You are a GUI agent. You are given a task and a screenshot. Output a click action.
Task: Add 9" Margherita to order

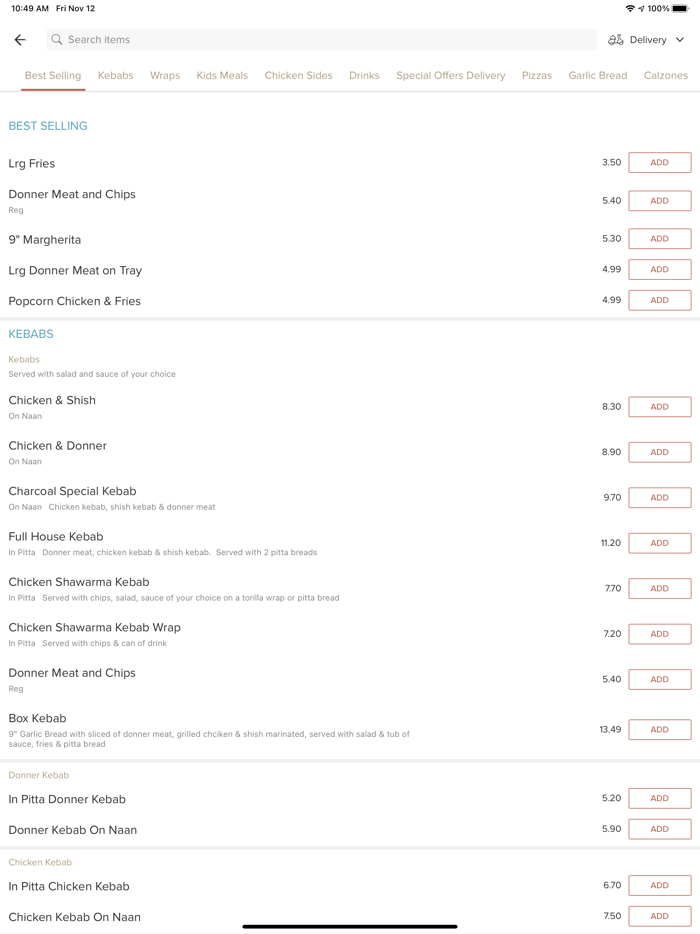[659, 239]
